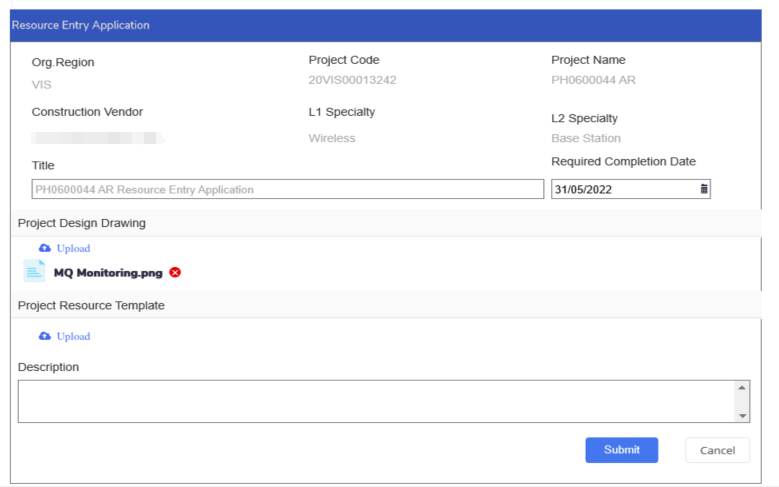Focus the Title input field
Viewport: 779px width, 487px height.
287,189
